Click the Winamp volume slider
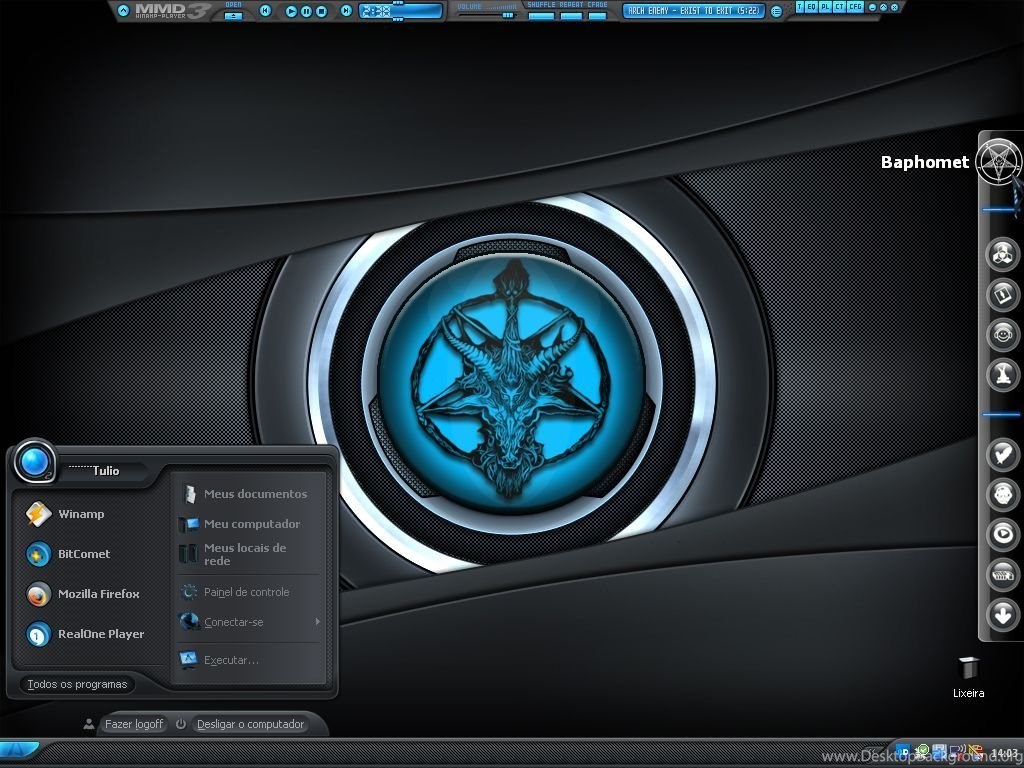The image size is (1024, 768). (x=487, y=15)
